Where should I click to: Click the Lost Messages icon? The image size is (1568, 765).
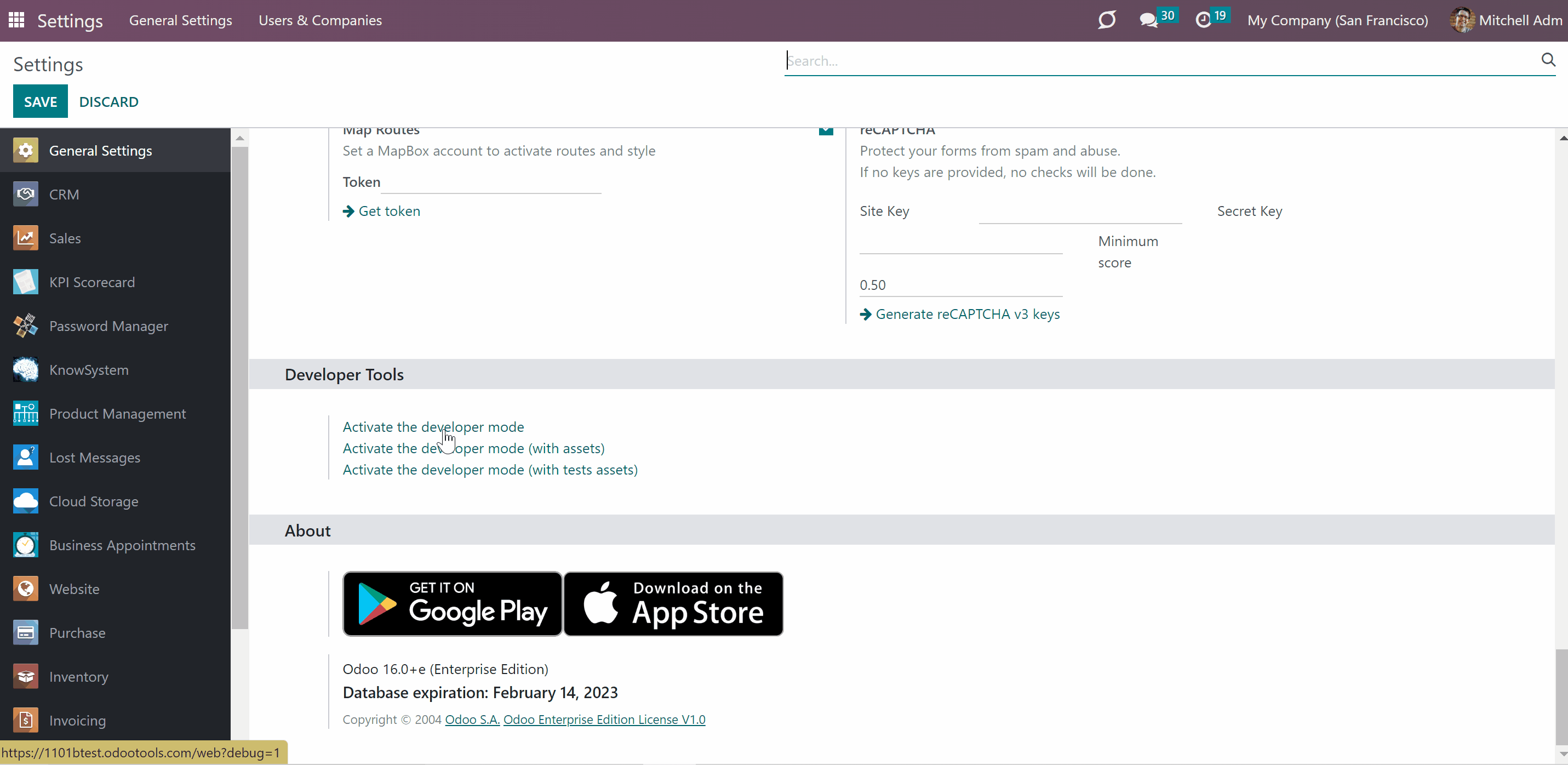(x=26, y=458)
